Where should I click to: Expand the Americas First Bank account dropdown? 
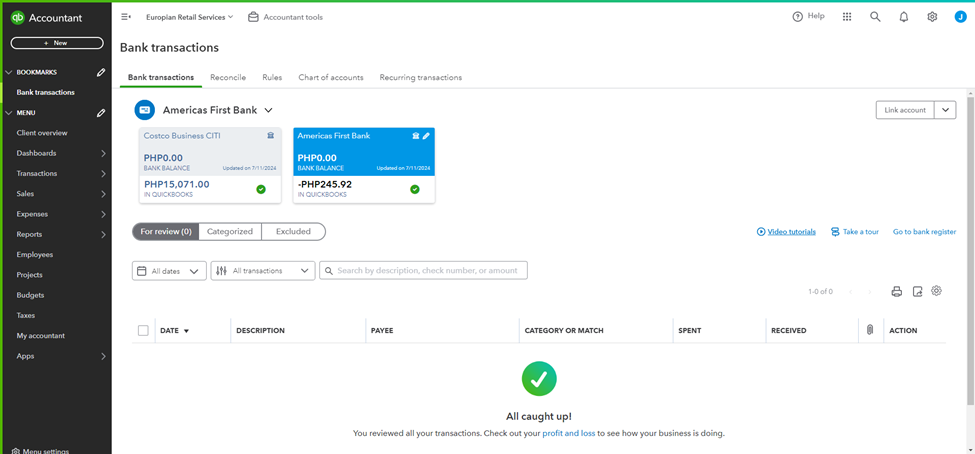pos(268,110)
